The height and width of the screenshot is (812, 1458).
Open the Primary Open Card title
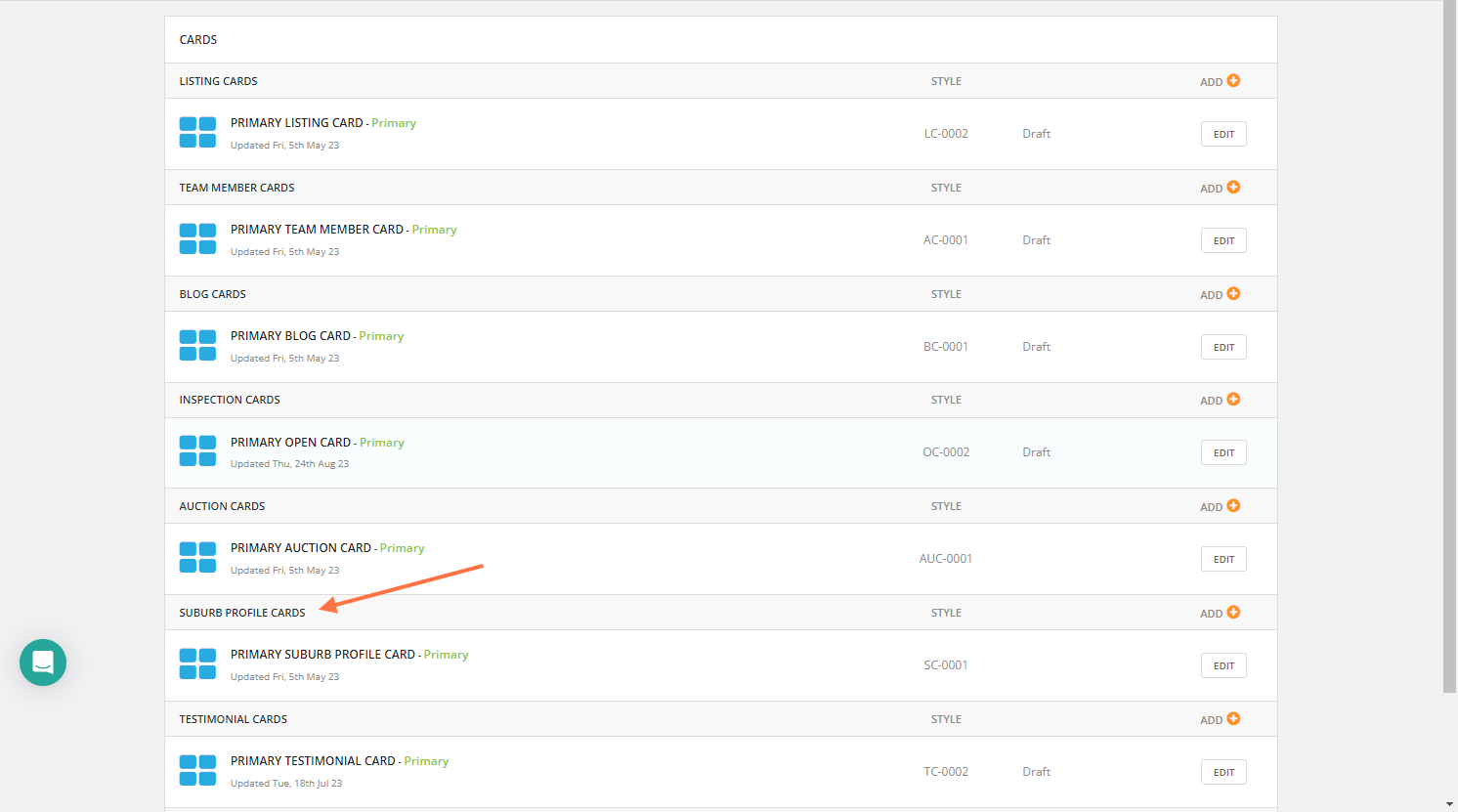point(291,443)
